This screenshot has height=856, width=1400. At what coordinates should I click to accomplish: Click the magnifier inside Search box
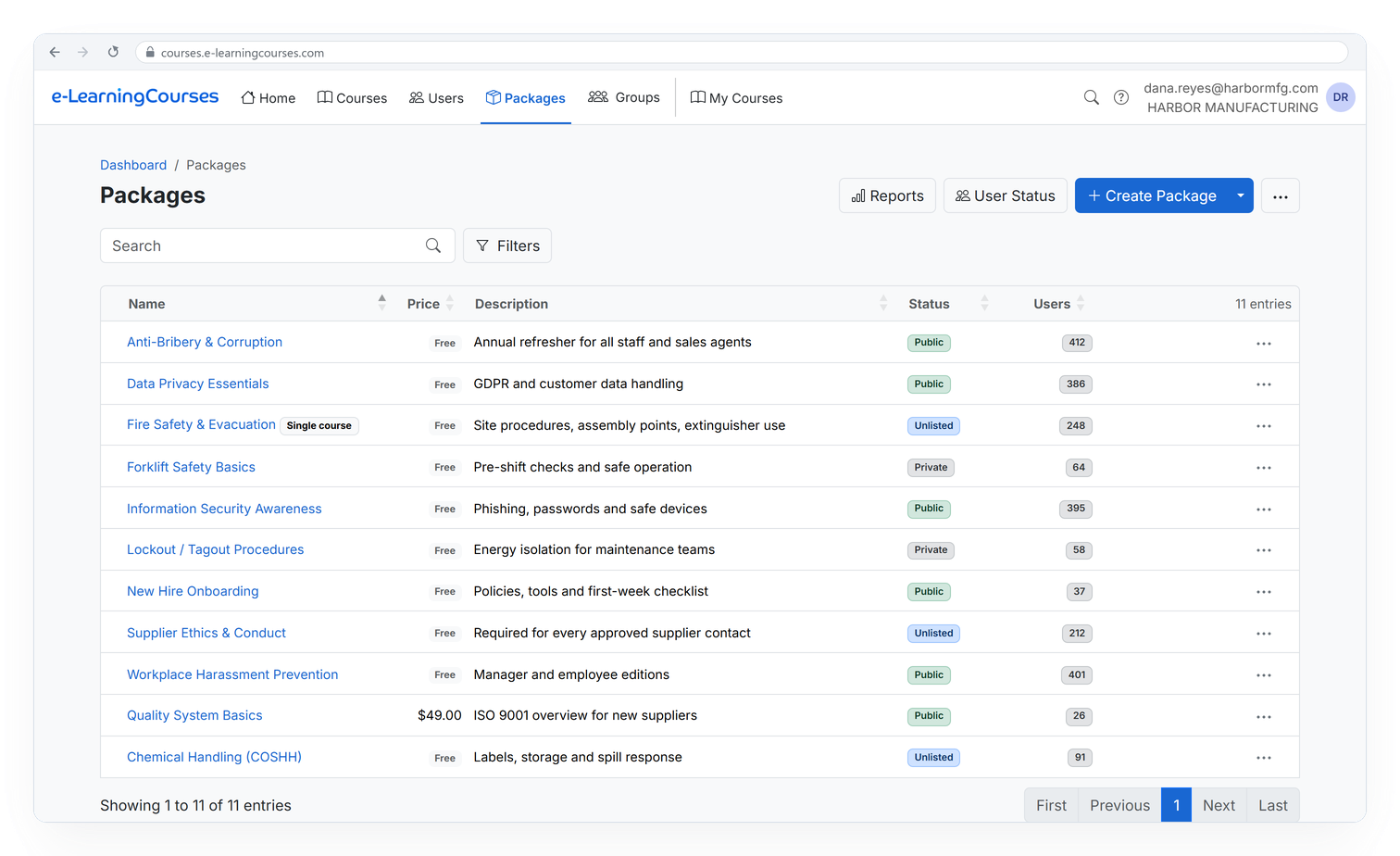[433, 245]
